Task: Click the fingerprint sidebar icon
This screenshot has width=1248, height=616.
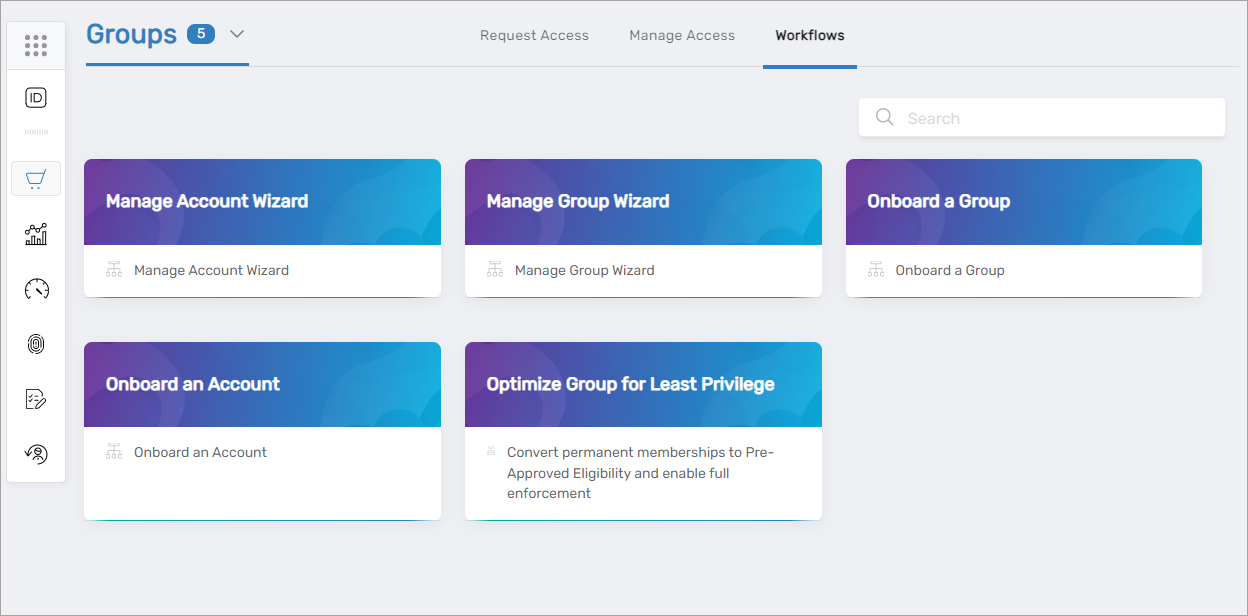Action: pyautogui.click(x=36, y=344)
